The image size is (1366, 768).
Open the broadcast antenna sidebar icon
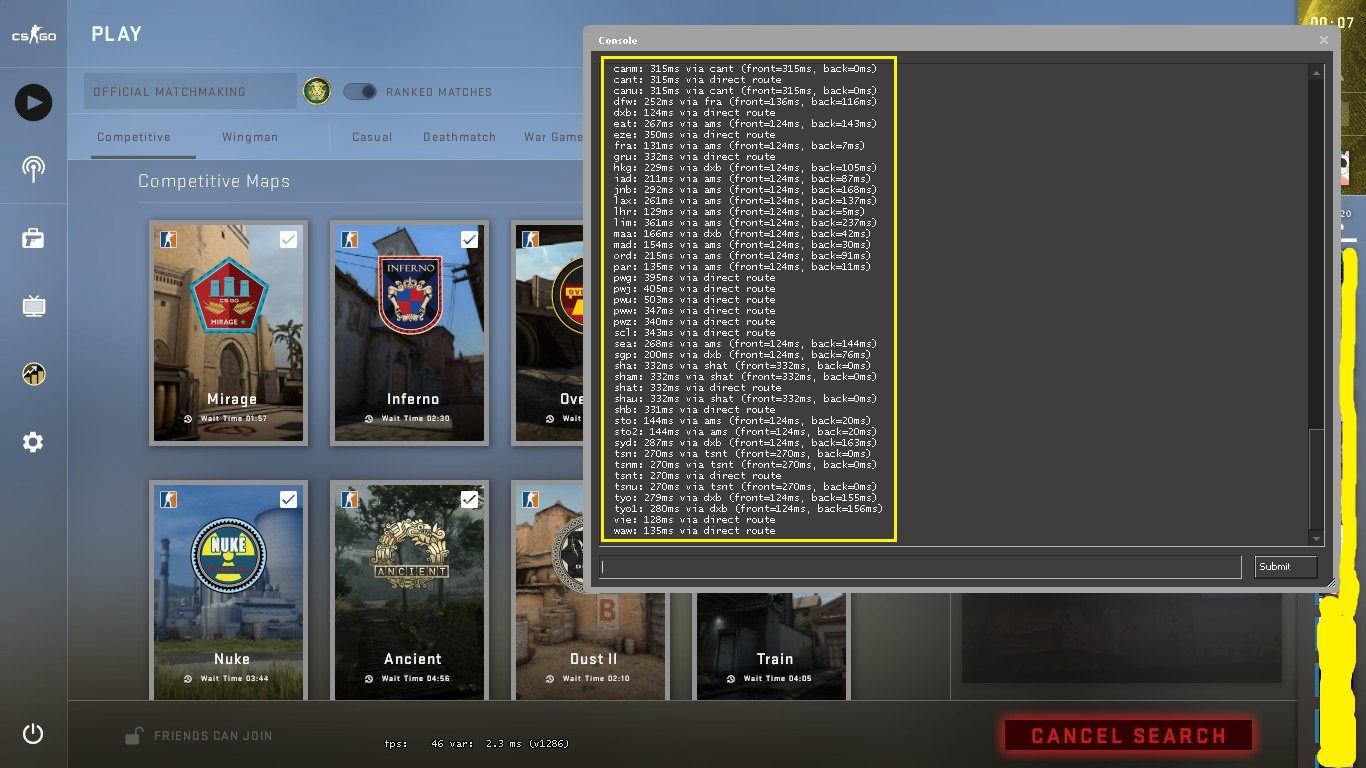(33, 168)
